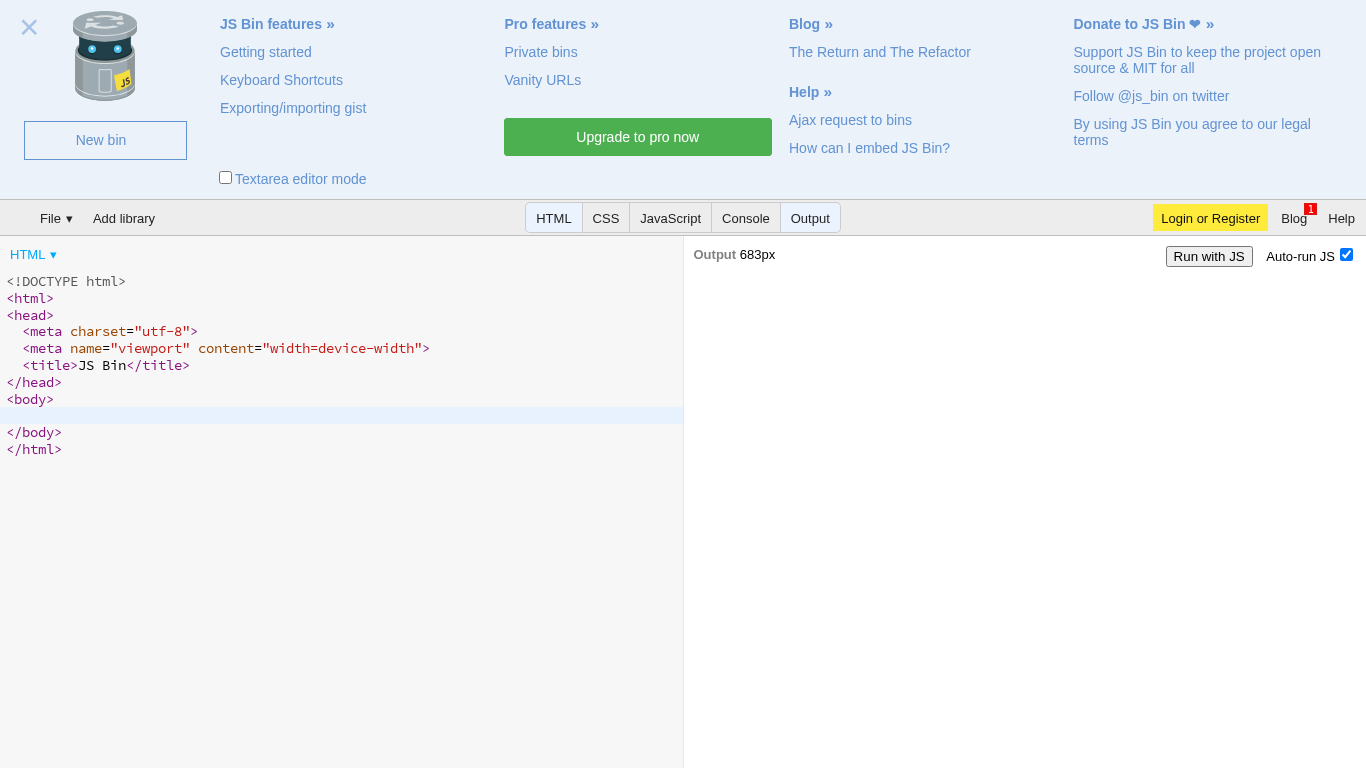
Task: Open The Return and The Refactor post
Action: coord(880,52)
